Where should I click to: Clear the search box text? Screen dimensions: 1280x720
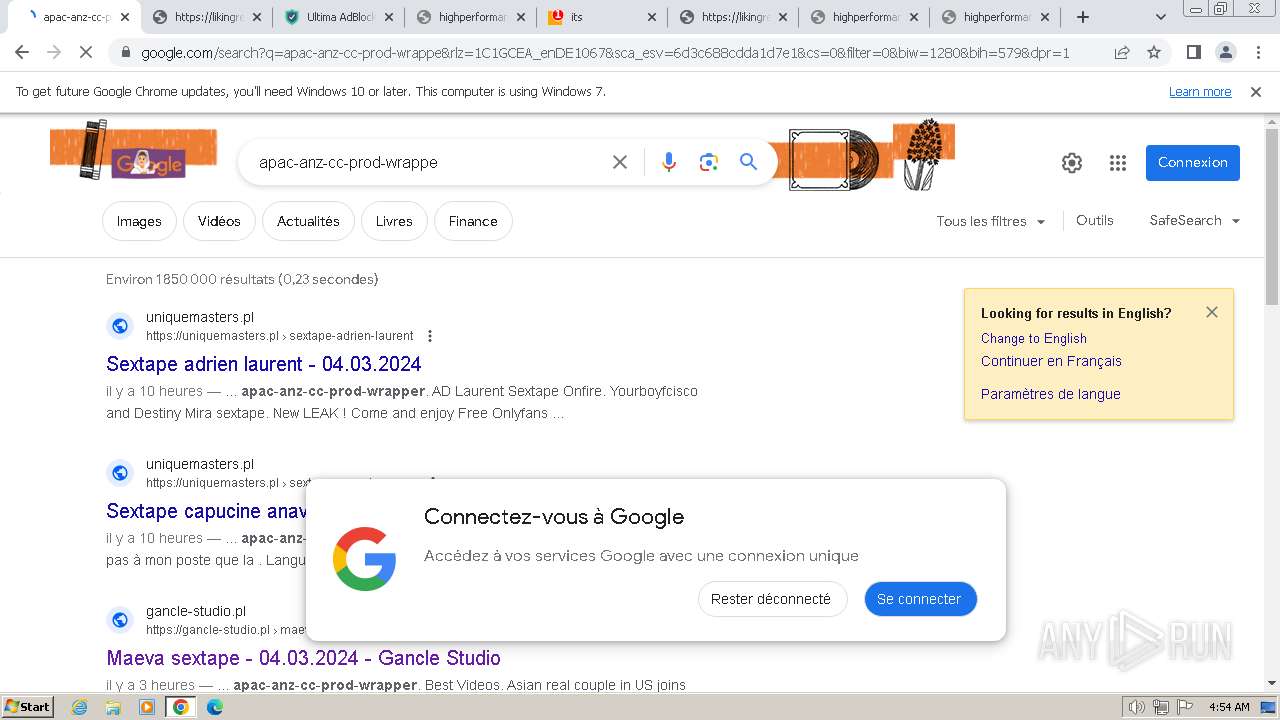point(620,162)
